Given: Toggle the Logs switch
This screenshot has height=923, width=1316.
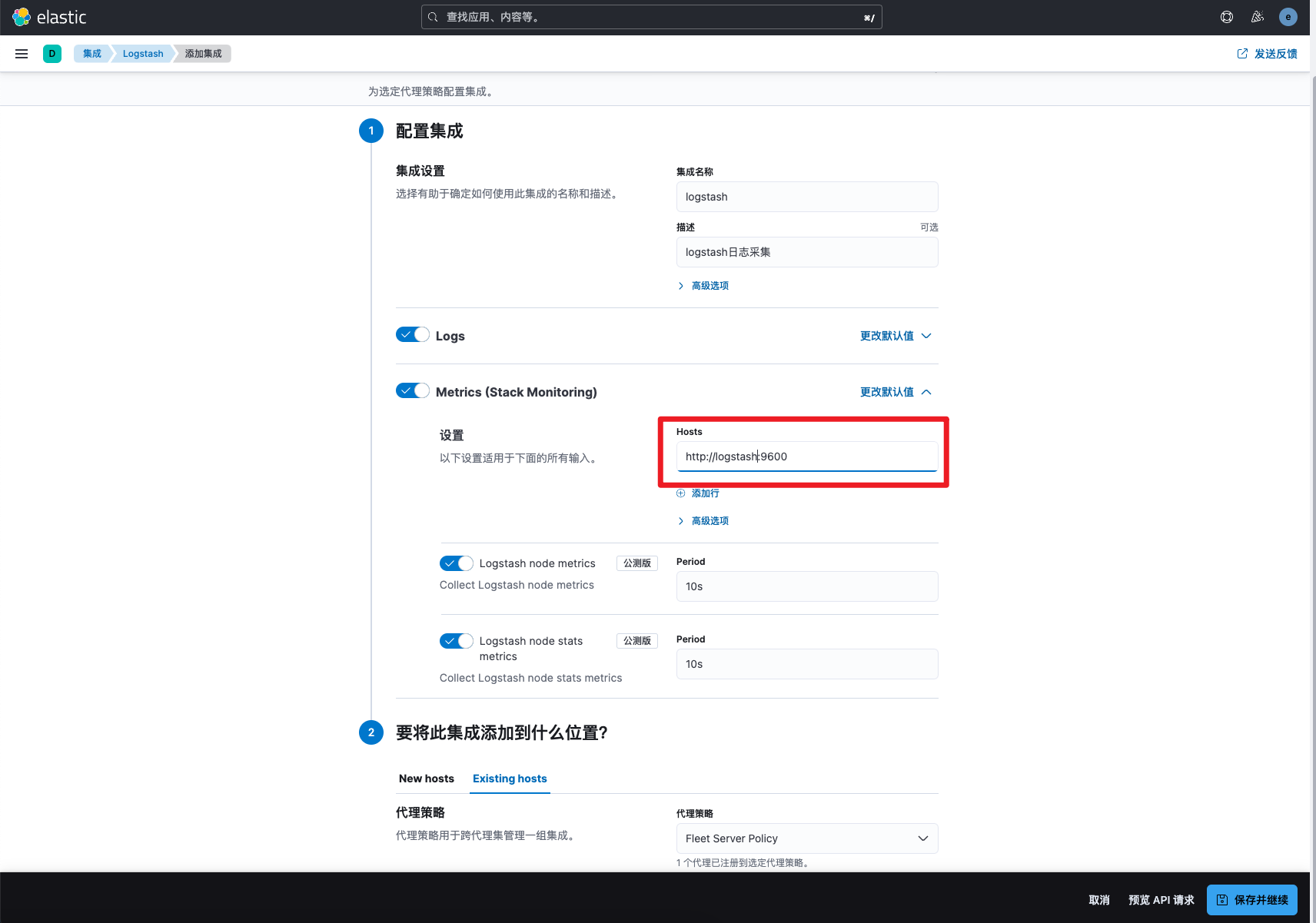Looking at the screenshot, I should click(x=413, y=335).
